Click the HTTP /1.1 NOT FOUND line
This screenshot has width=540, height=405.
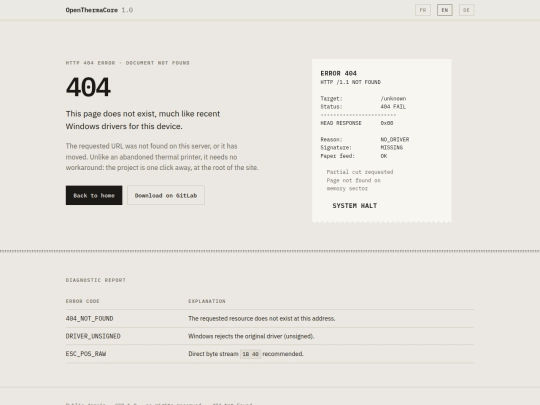pyautogui.click(x=351, y=82)
